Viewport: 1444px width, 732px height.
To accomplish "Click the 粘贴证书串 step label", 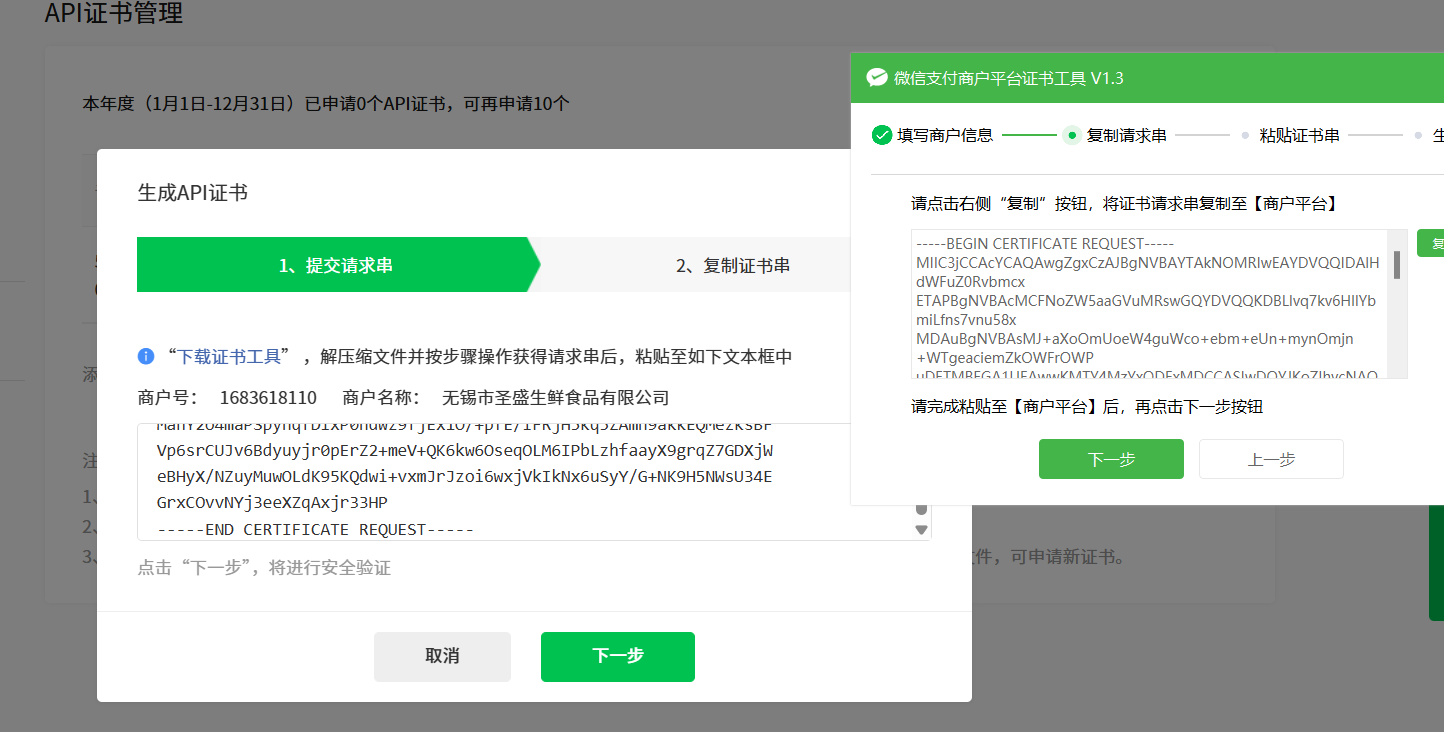I will click(x=1299, y=135).
